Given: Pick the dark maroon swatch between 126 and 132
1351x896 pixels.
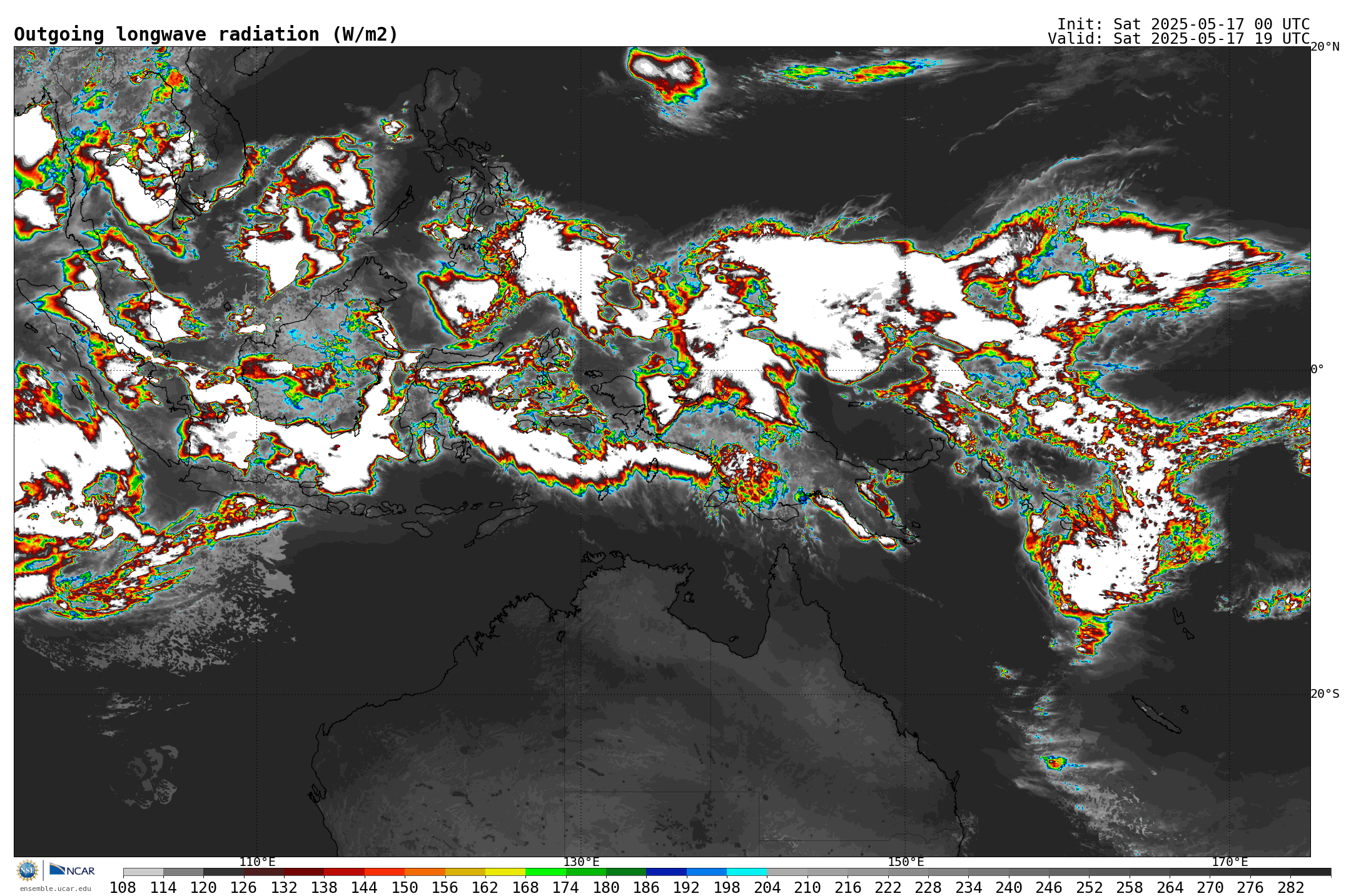Looking at the screenshot, I should [x=264, y=872].
